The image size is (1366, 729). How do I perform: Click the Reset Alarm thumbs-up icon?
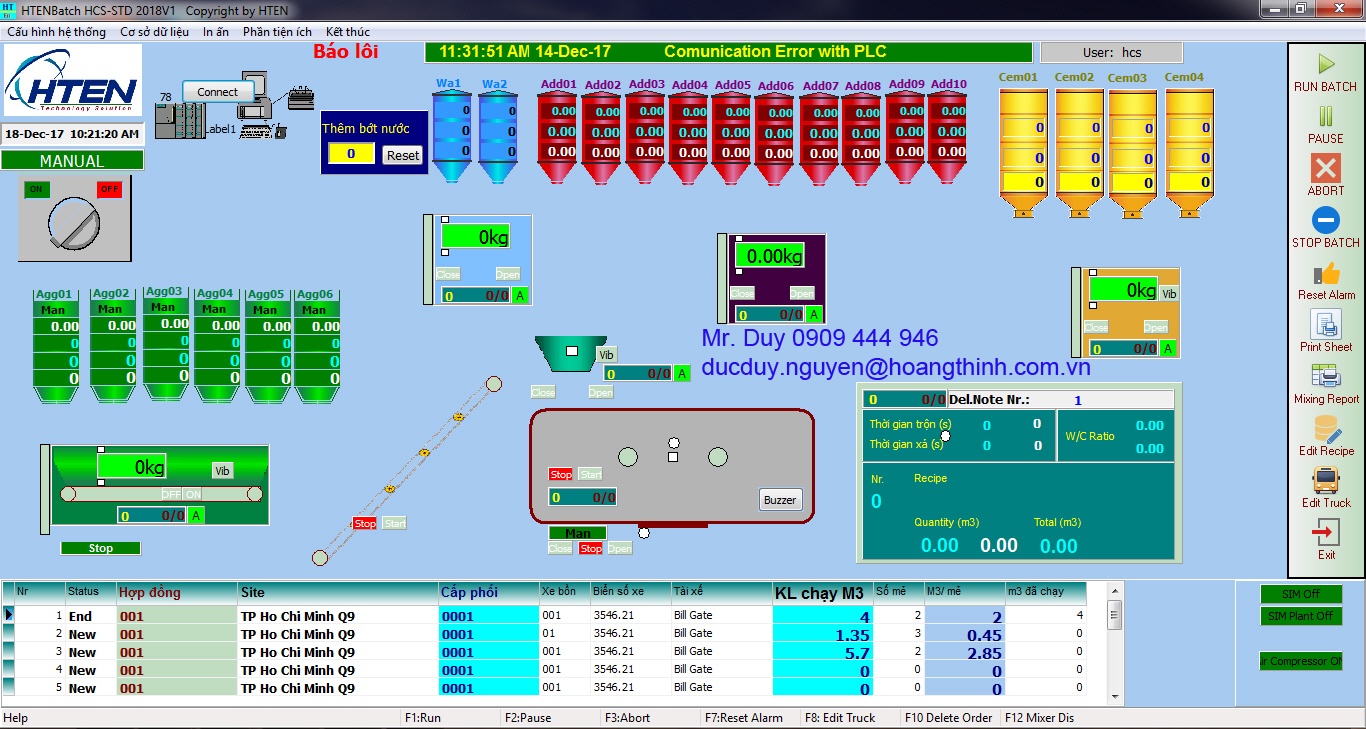1326,273
